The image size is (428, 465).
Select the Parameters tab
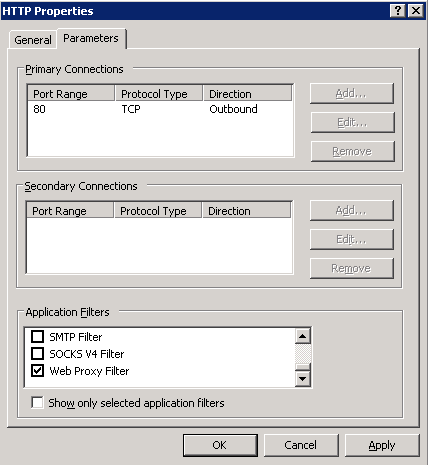[91, 38]
